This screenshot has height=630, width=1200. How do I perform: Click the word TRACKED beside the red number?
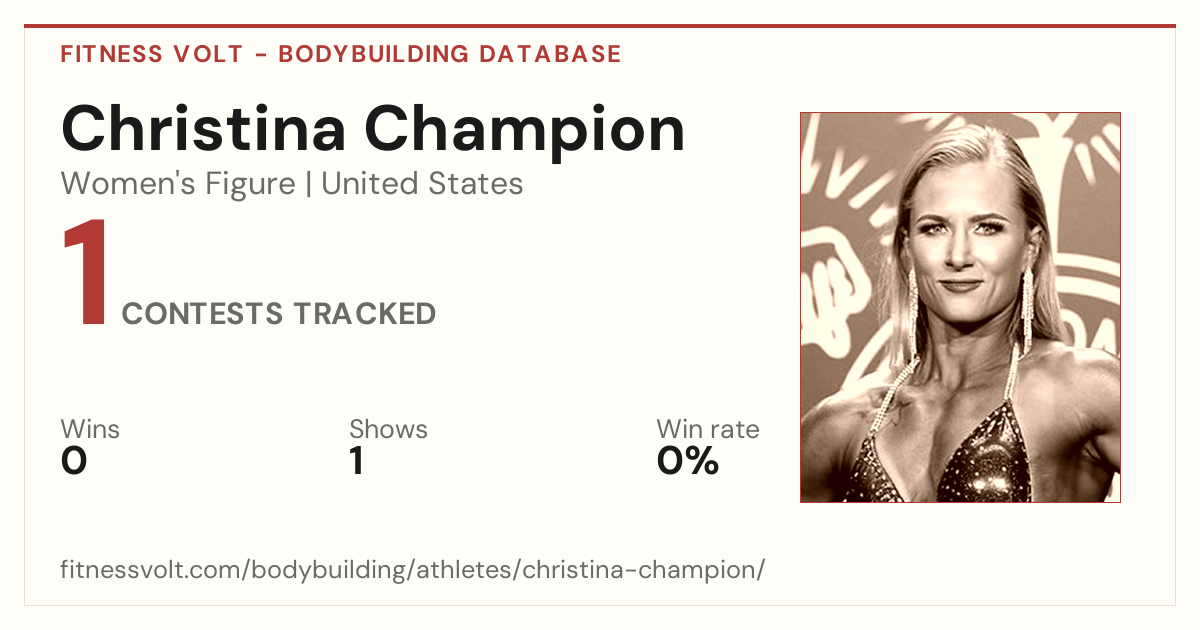(x=364, y=314)
